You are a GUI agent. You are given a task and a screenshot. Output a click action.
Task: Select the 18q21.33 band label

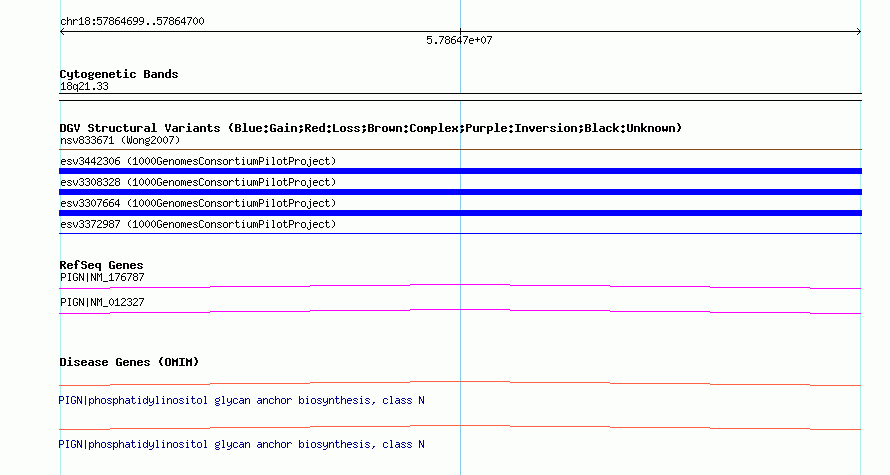[84, 87]
